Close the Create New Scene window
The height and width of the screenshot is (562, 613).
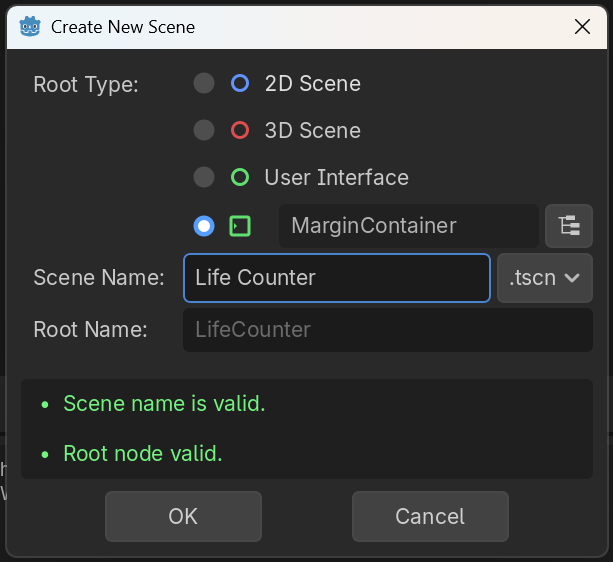583,27
